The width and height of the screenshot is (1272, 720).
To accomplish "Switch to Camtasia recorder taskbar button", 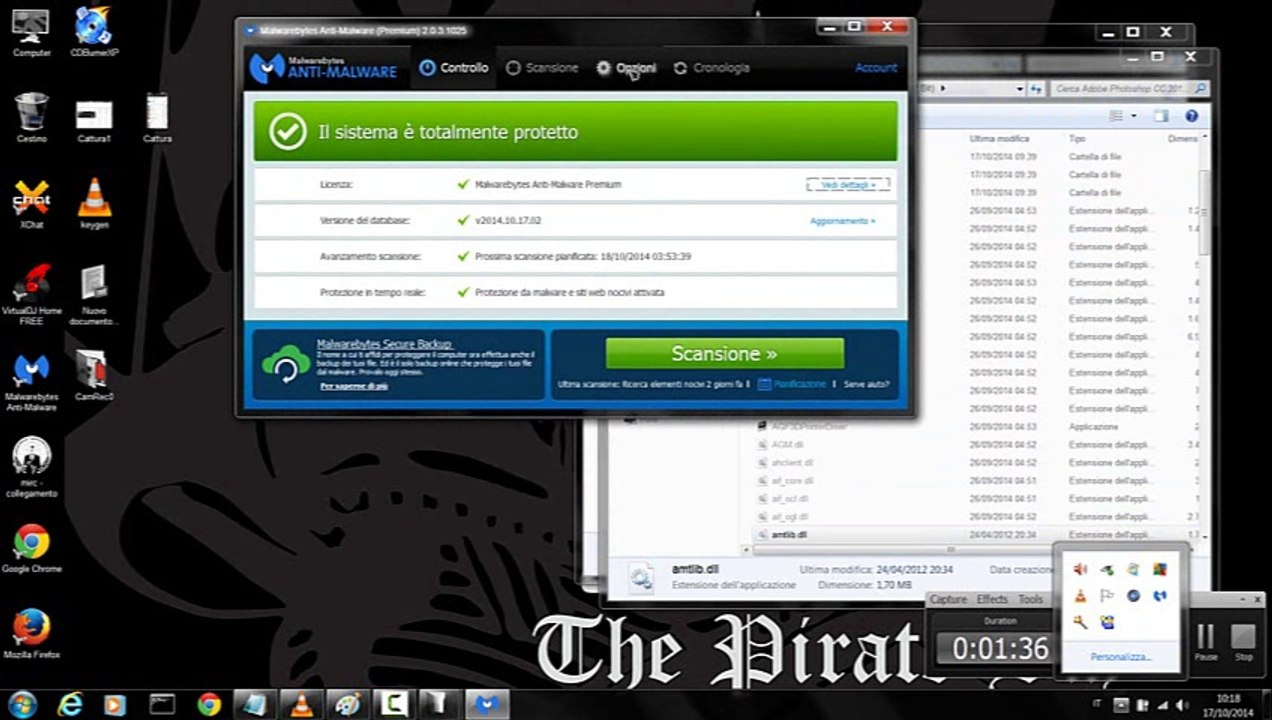I will (x=393, y=704).
